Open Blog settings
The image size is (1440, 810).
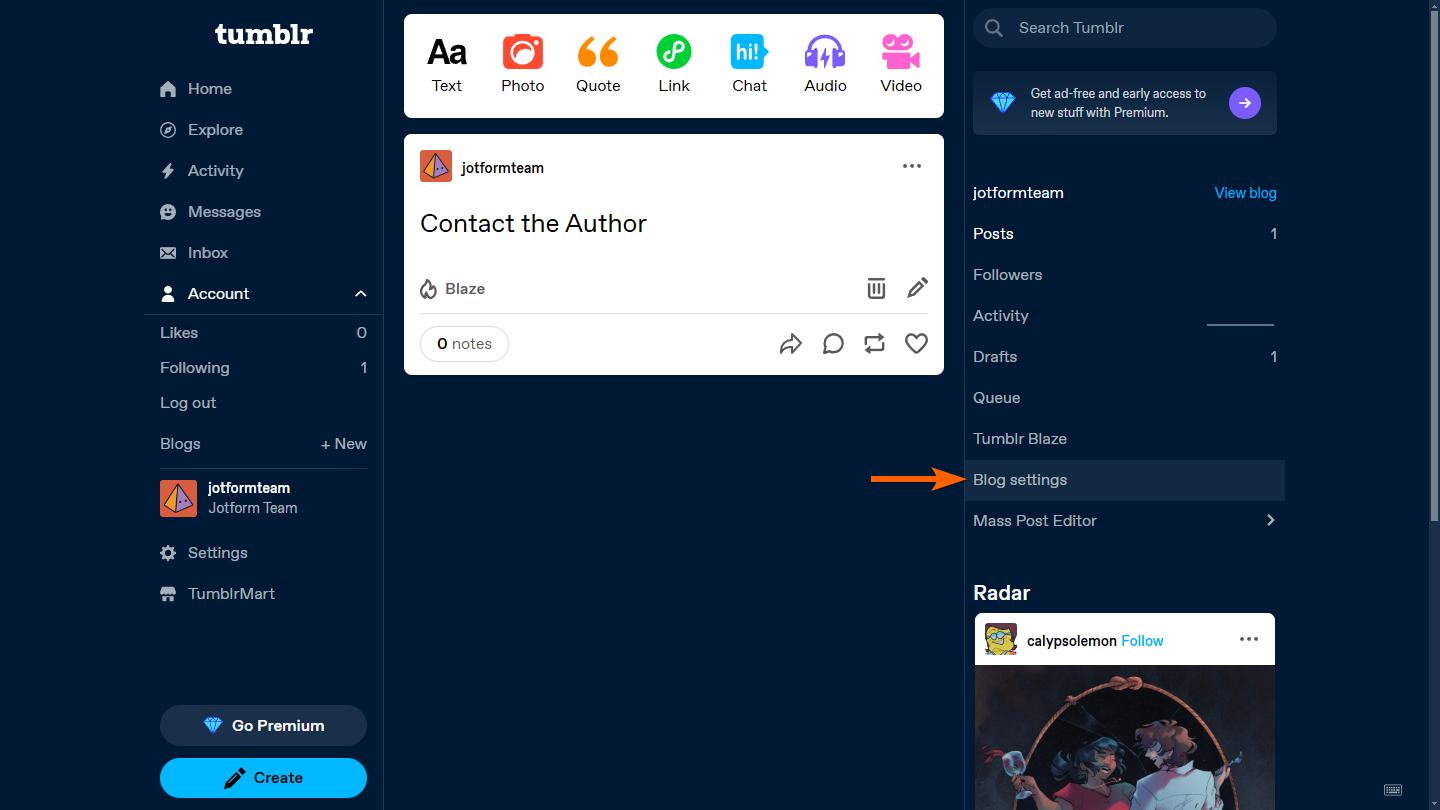[1125, 480]
